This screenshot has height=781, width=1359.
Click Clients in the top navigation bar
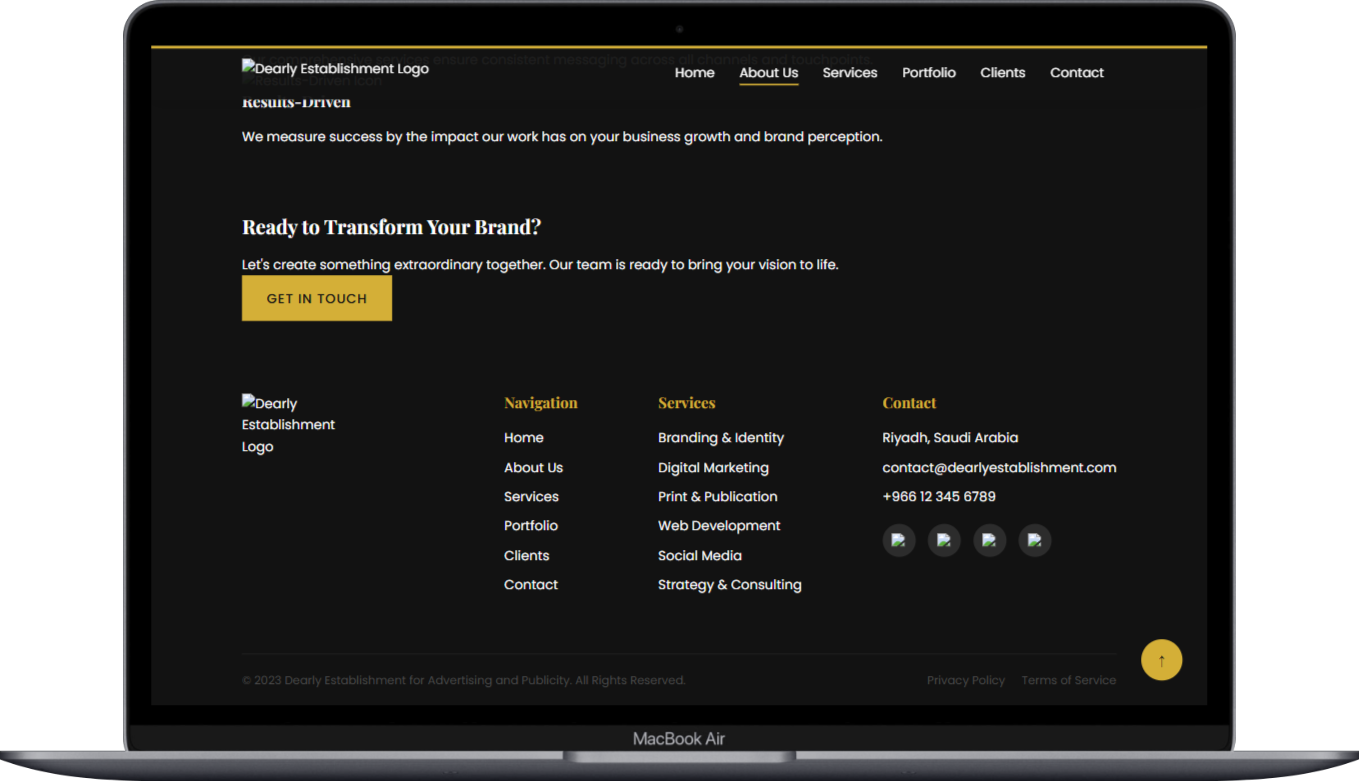[1002, 73]
